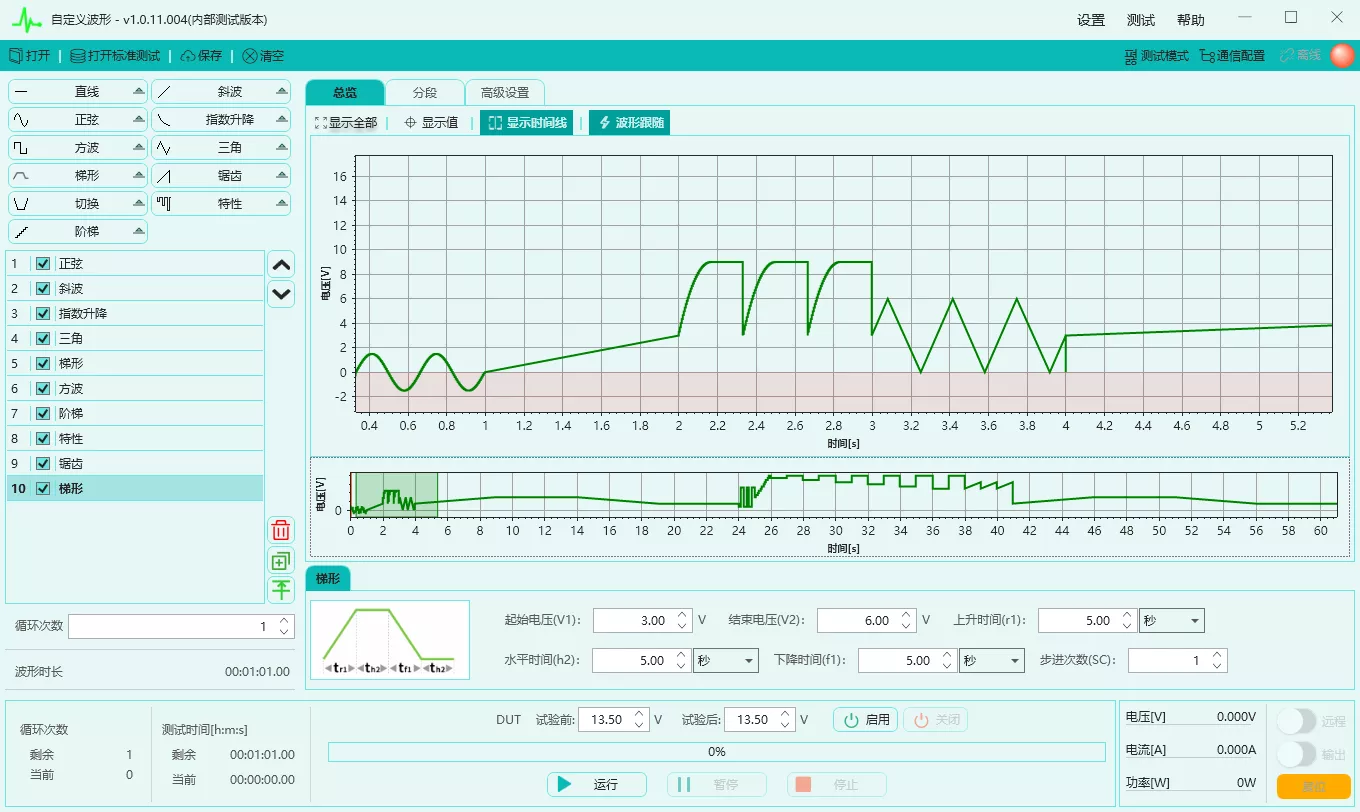Toggle 波形跟随 waveform follow button
The width and height of the screenshot is (1360, 812).
coord(630,123)
